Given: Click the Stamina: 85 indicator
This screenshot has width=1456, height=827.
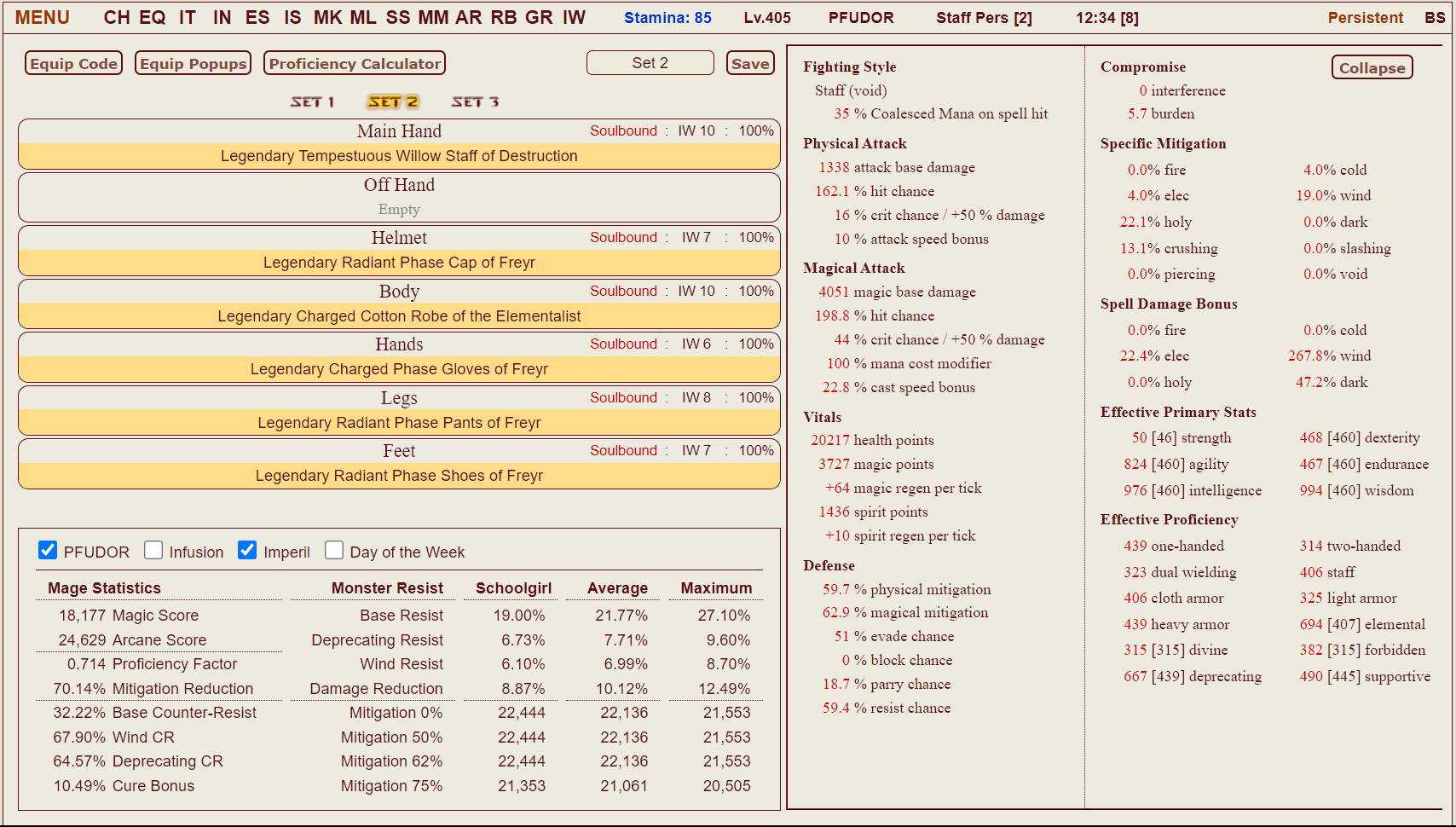Looking at the screenshot, I should [667, 18].
